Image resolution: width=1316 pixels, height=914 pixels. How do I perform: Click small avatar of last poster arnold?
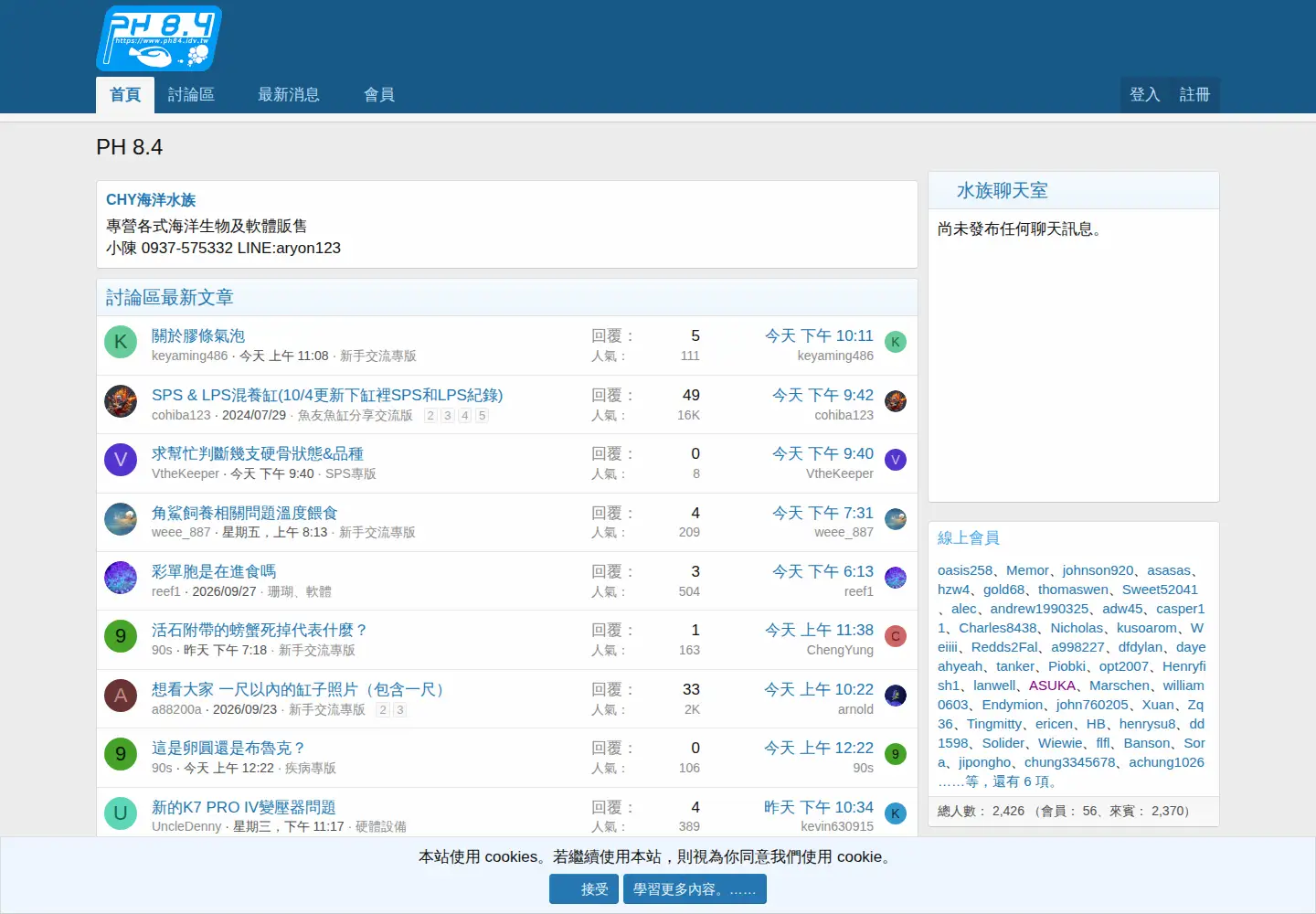(896, 696)
